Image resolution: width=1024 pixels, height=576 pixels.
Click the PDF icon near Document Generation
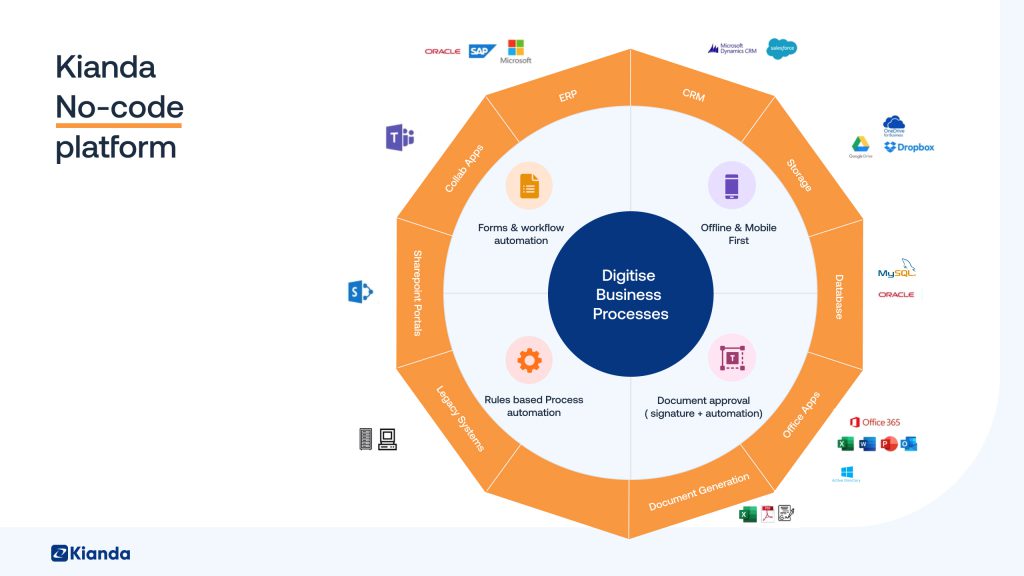(768, 514)
